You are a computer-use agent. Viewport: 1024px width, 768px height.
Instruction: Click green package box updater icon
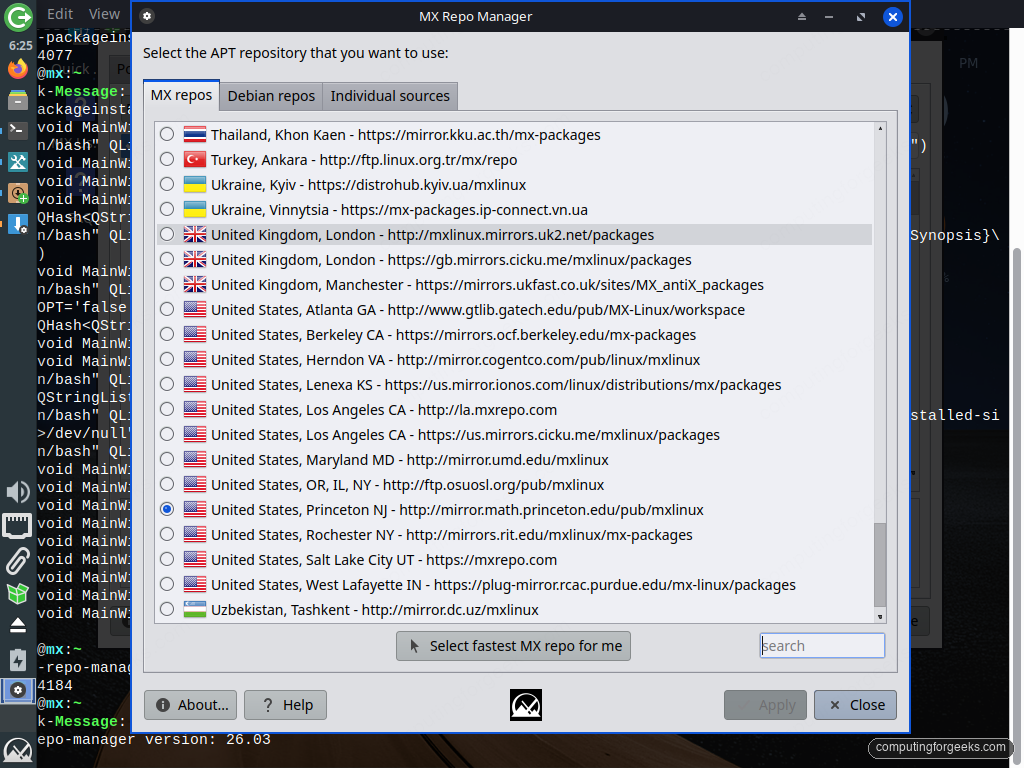coord(18,593)
